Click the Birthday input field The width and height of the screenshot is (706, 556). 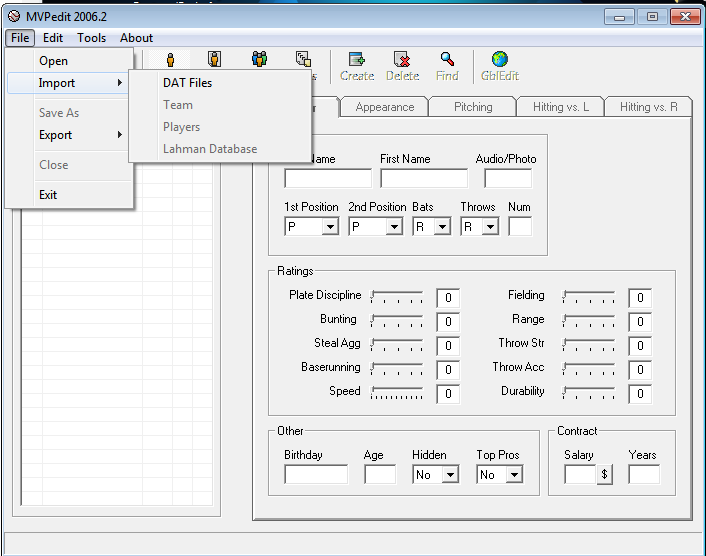tap(316, 475)
